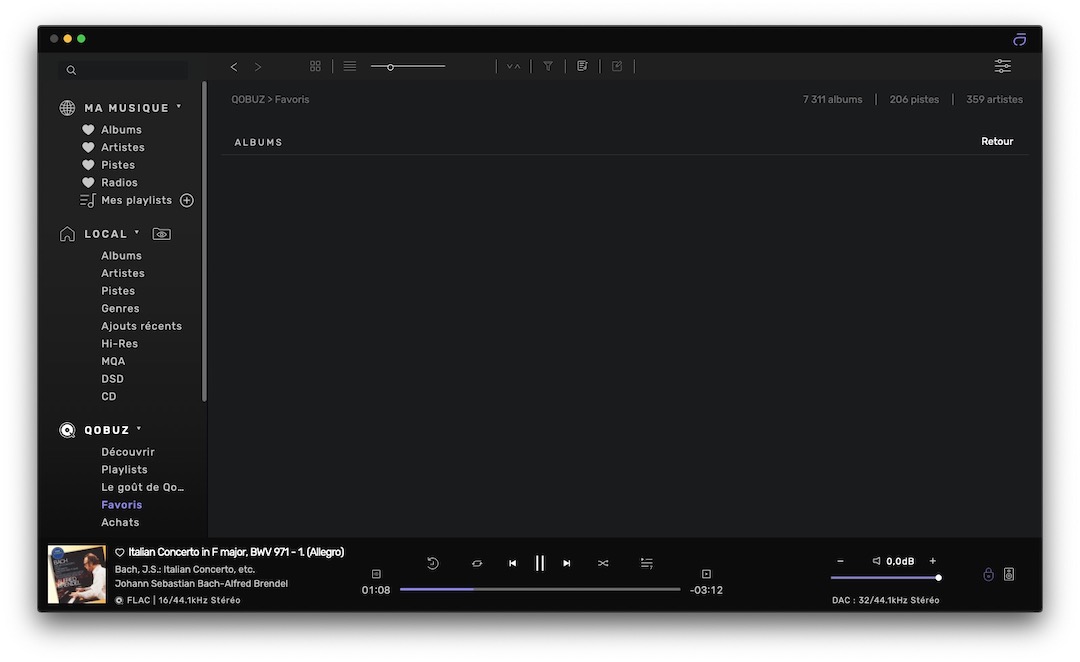
Task: Click the Mes playlists music-list icon
Action: click(x=87, y=200)
